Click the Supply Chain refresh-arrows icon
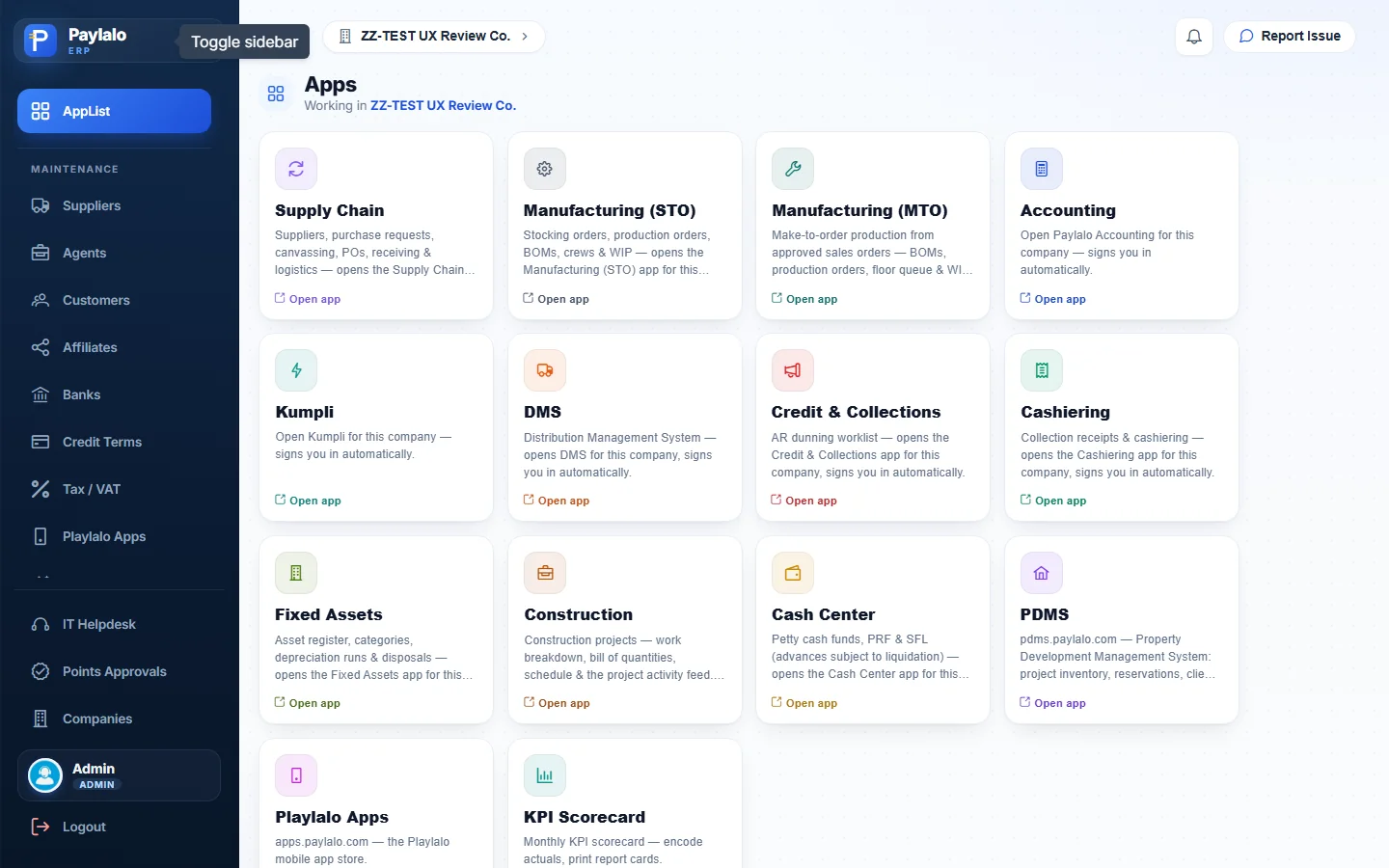The height and width of the screenshot is (868, 1389). pyautogui.click(x=296, y=169)
